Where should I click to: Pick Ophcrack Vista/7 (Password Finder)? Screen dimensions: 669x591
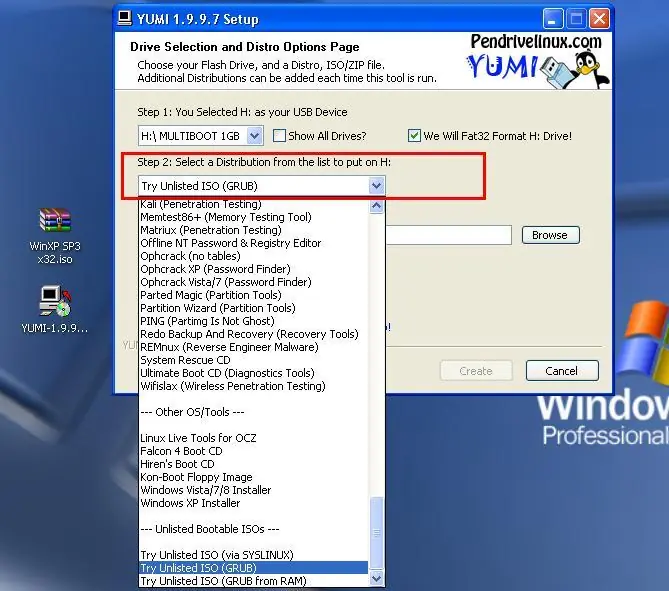(253, 282)
